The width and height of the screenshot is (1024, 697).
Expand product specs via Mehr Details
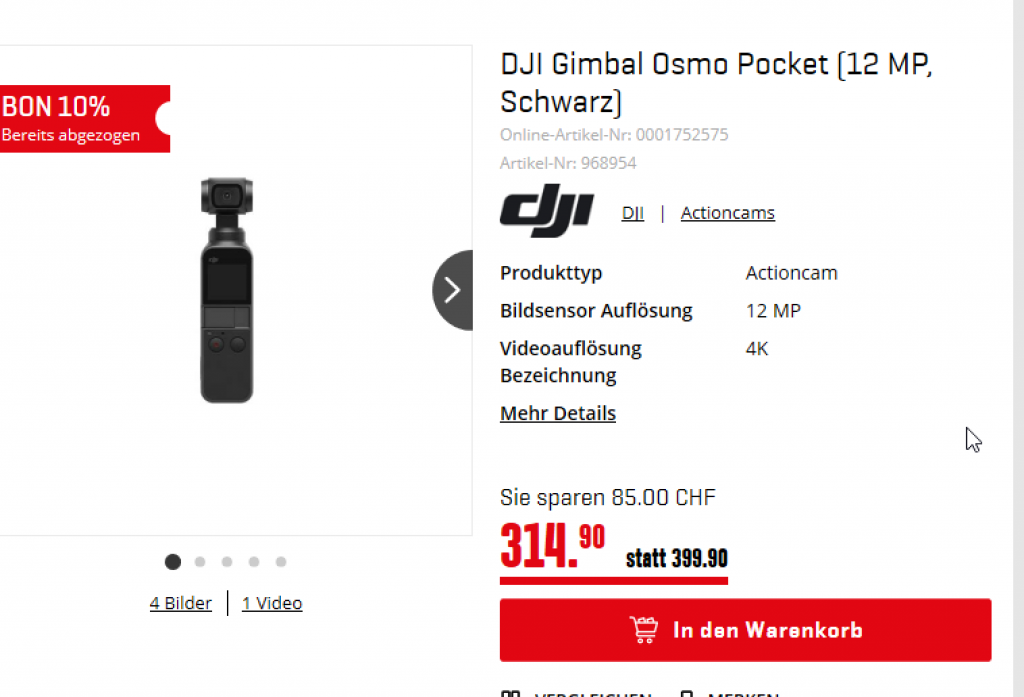pos(558,413)
